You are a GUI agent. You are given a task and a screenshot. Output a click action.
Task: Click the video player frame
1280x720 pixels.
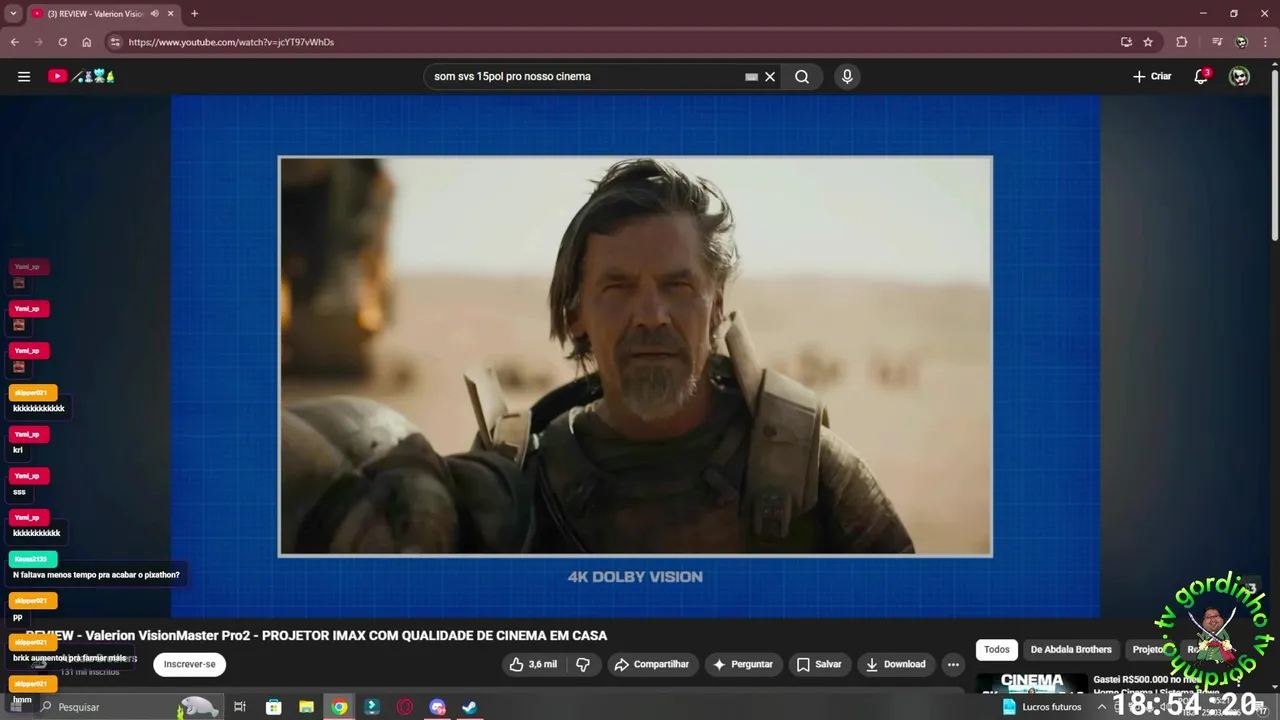pos(635,356)
